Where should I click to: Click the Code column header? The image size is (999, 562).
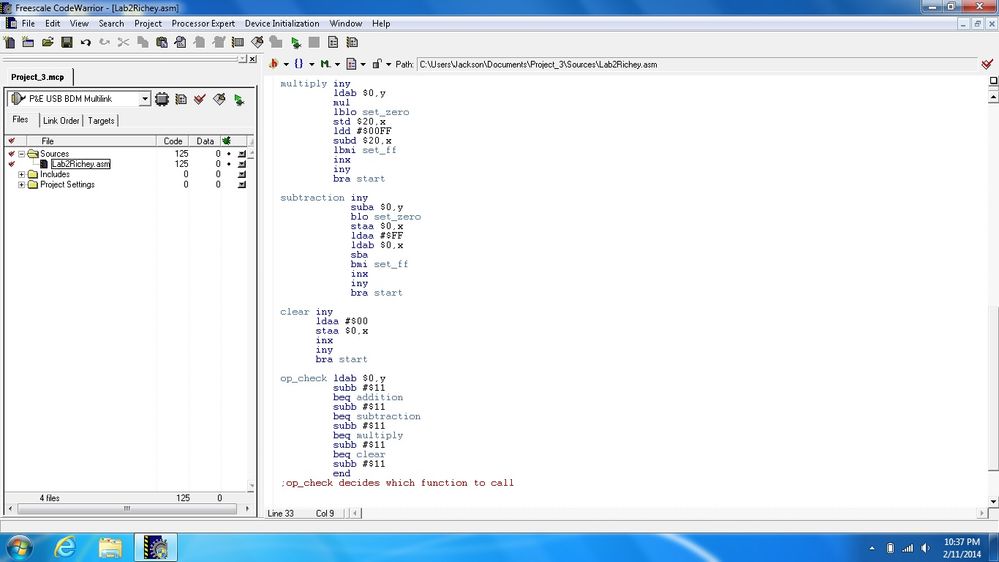173,141
